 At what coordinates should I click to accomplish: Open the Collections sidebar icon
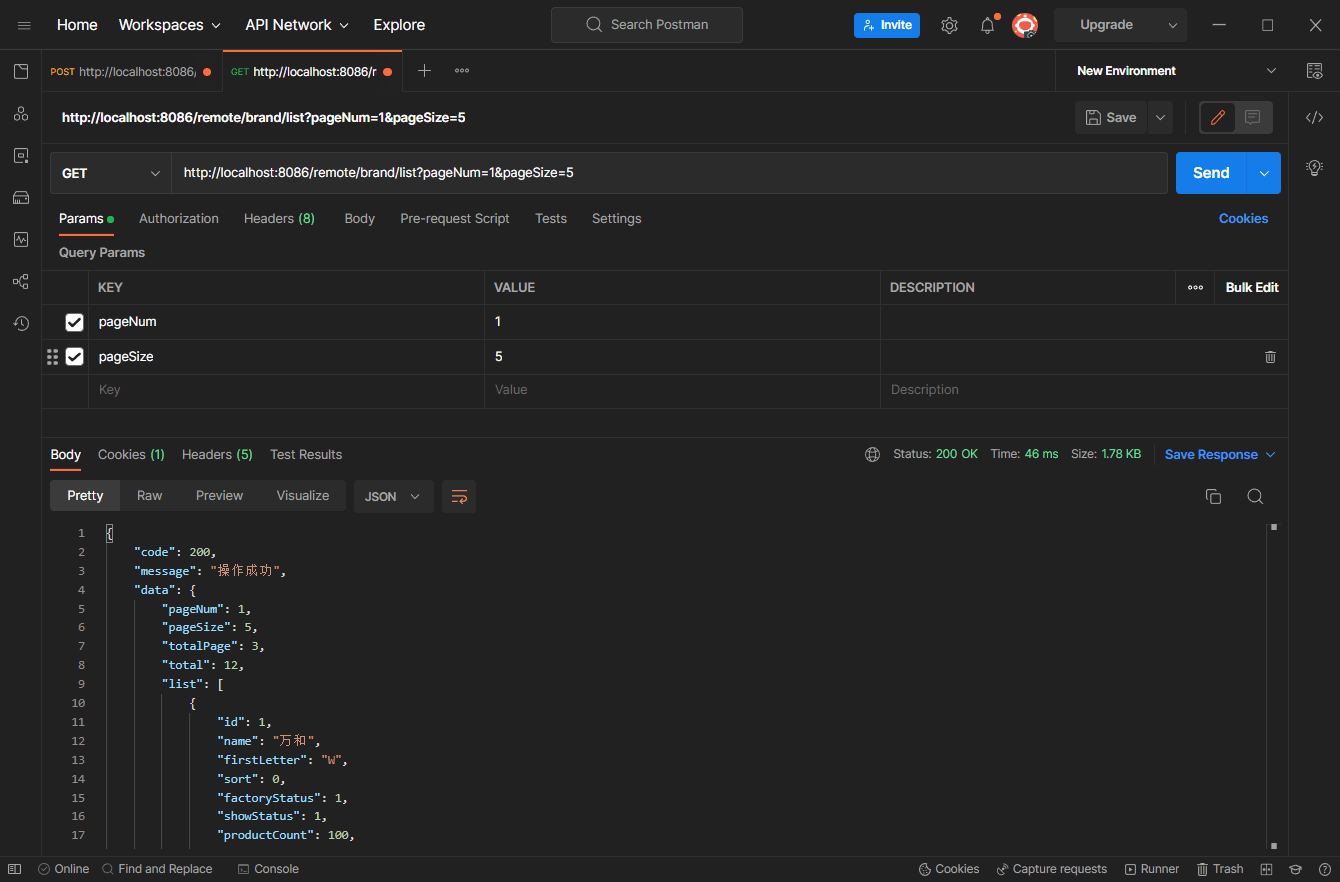[x=21, y=71]
